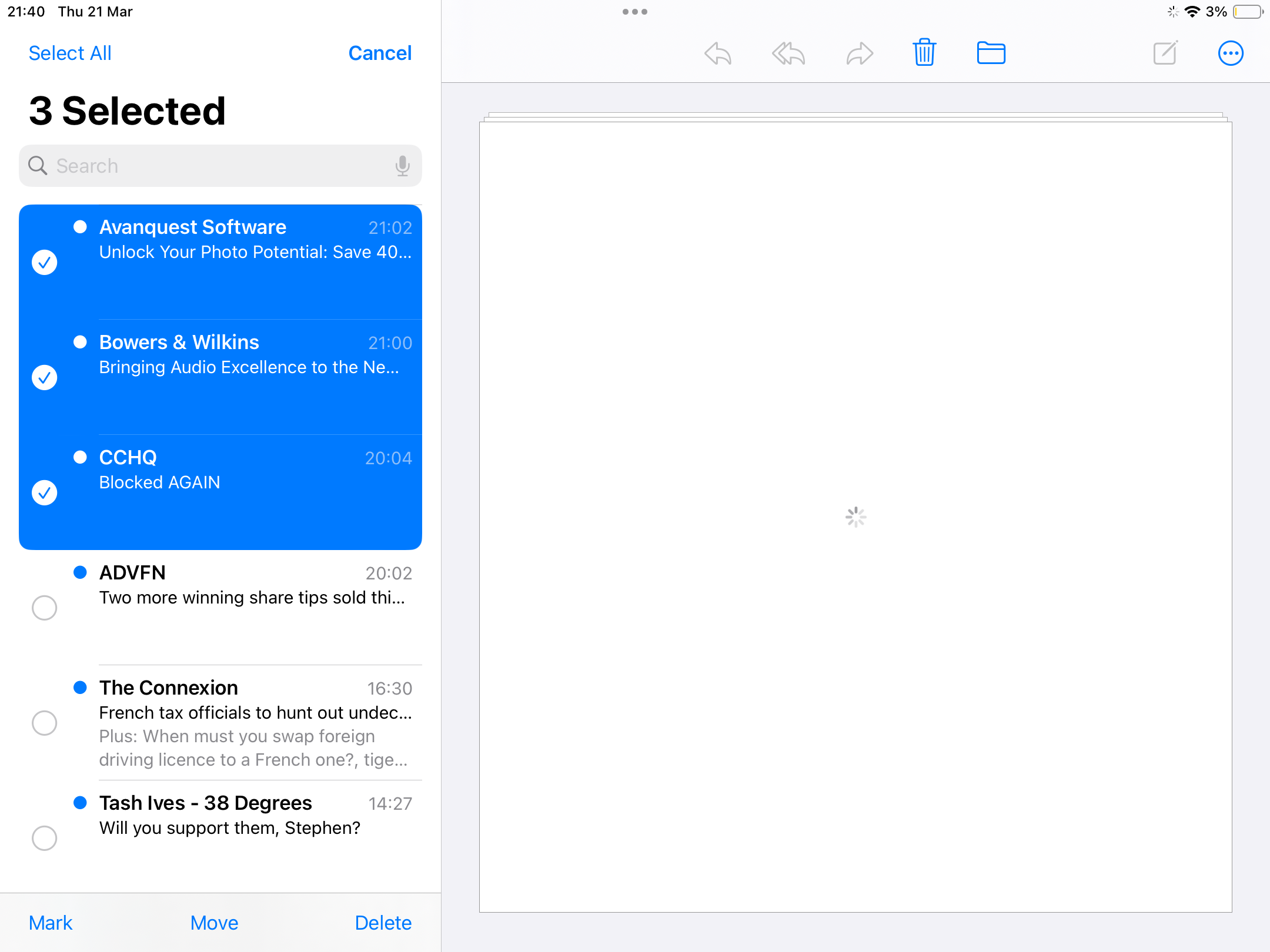Tap Cancel to exit selection
This screenshot has height=952, width=1270.
pyautogui.click(x=380, y=53)
